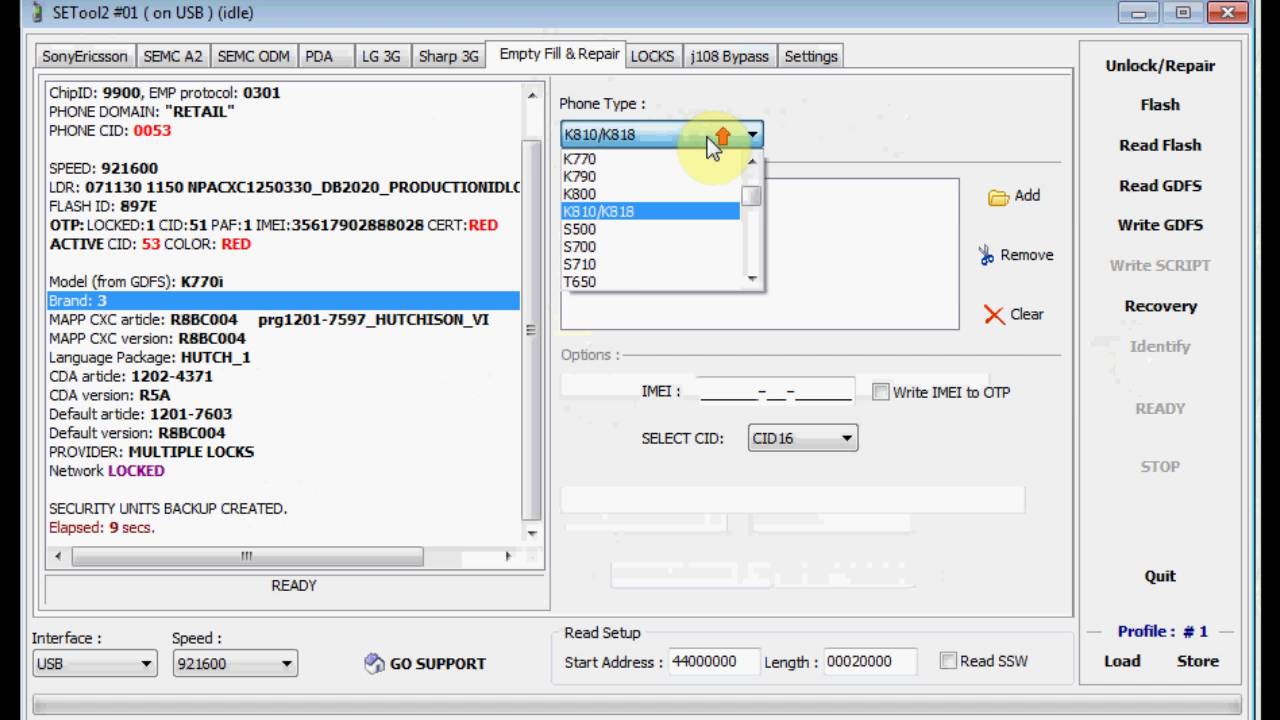Click the highlighted Brand: 3 log line

284,301
